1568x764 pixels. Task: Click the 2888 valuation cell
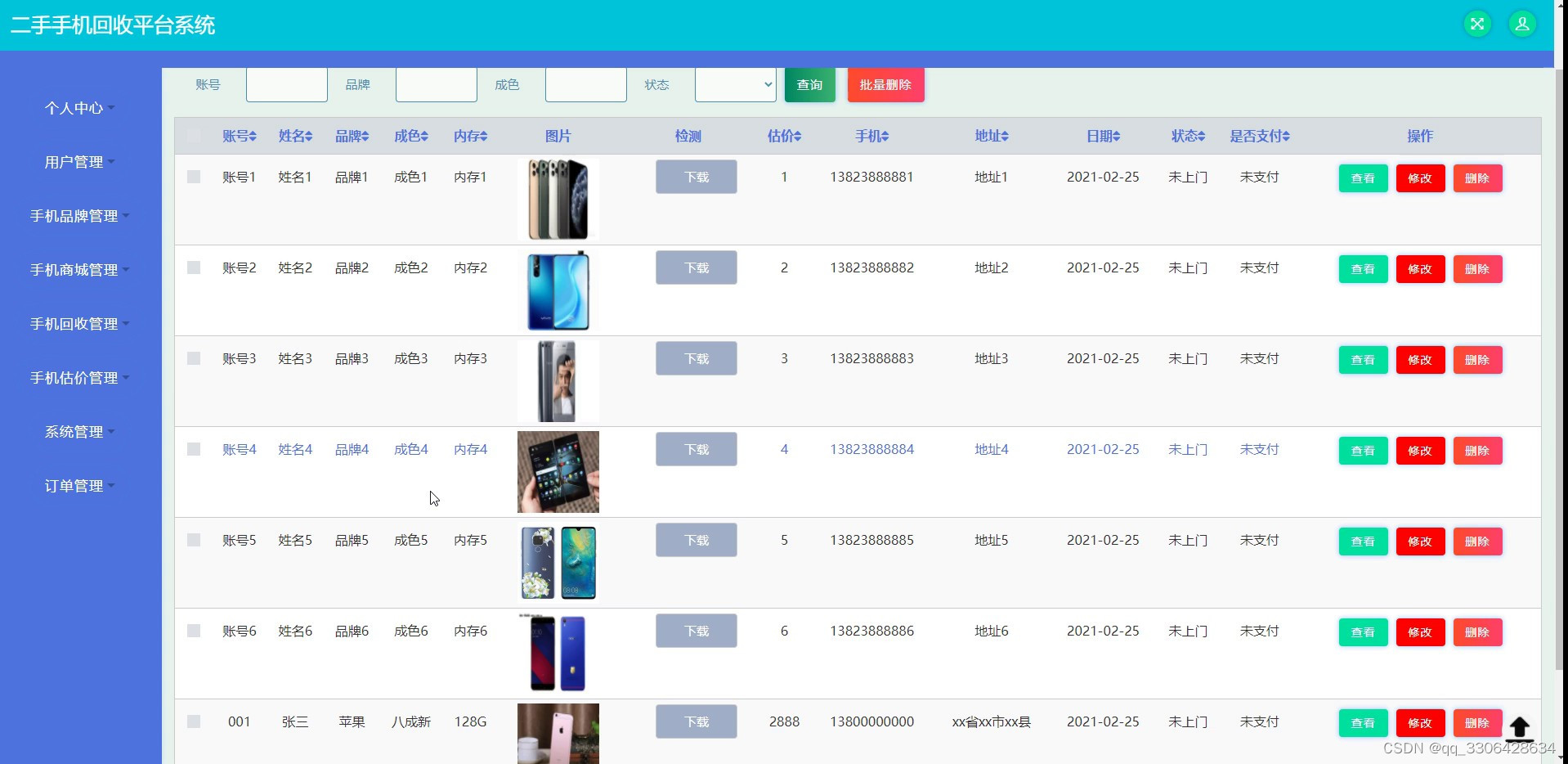[784, 721]
